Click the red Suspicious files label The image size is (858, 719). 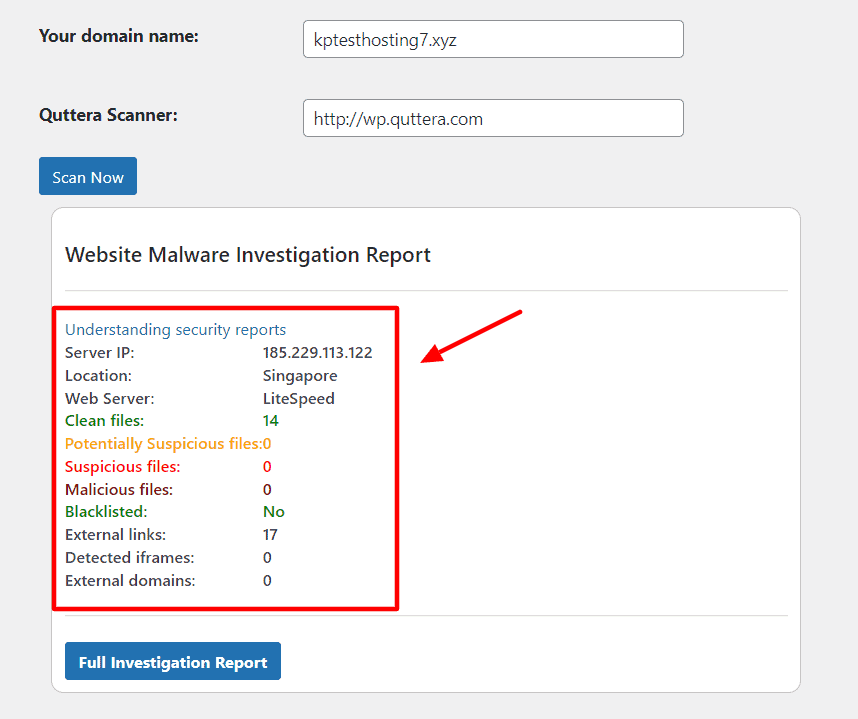123,467
